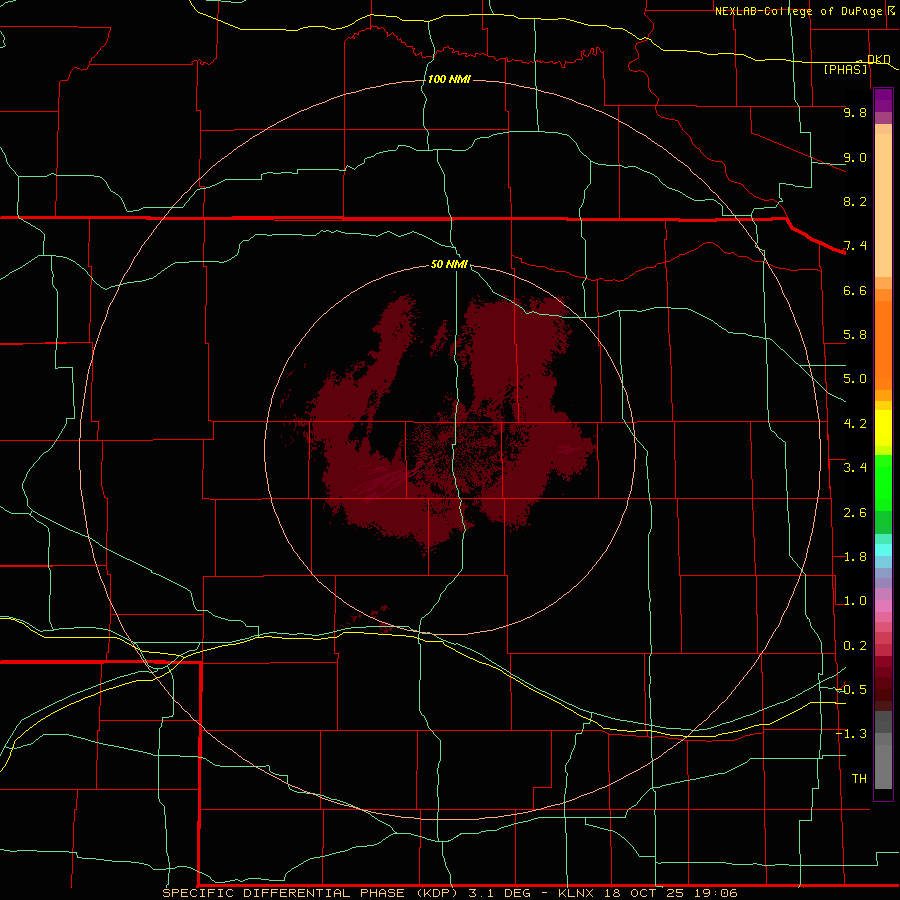Pick the yellow color bar segment
The width and height of the screenshot is (900, 900).
[883, 428]
